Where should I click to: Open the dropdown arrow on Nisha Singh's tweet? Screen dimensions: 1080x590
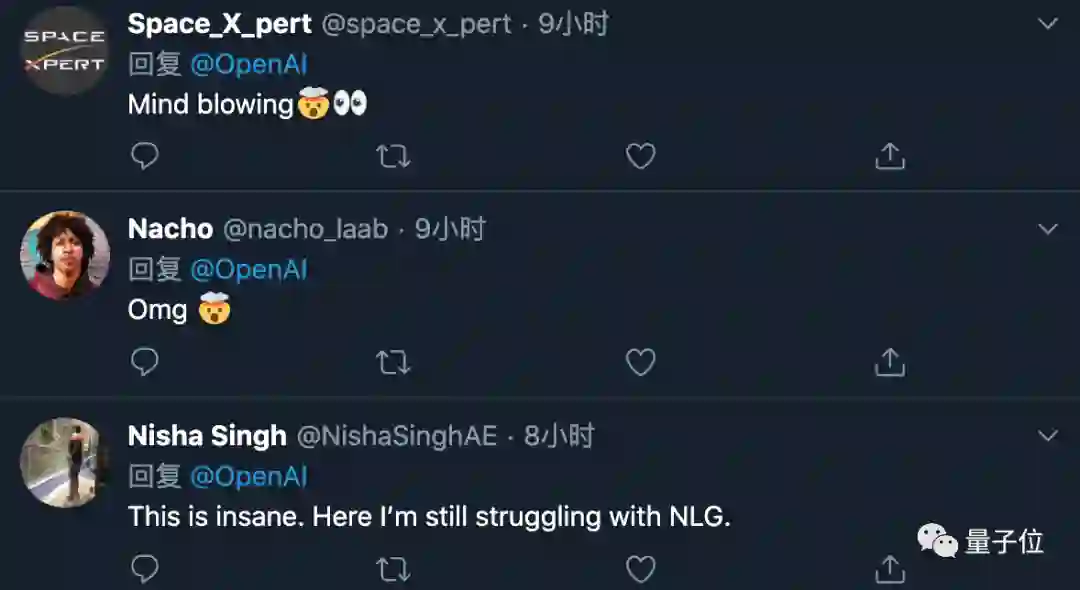(x=1047, y=436)
